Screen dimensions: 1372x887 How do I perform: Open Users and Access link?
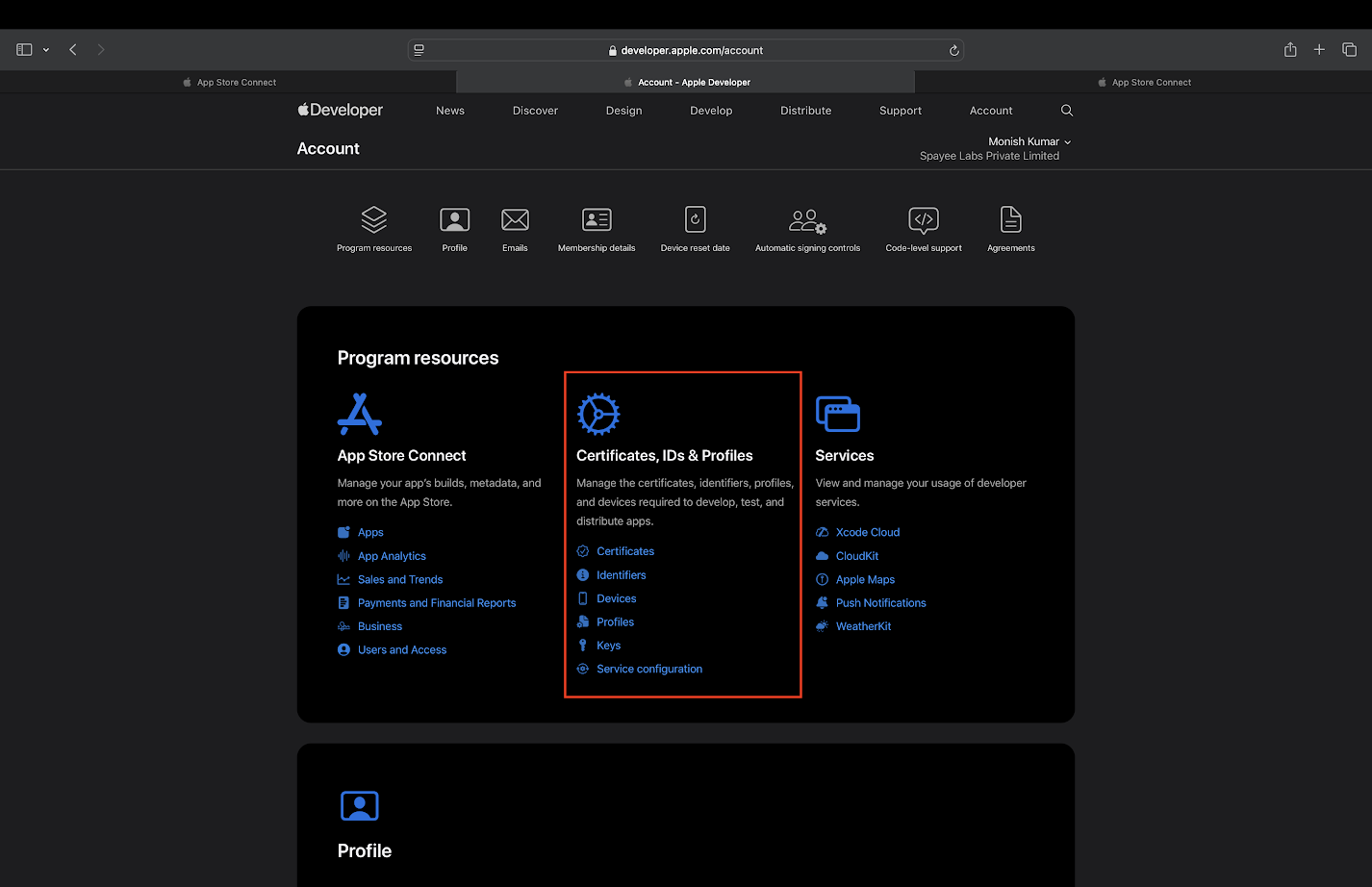402,650
